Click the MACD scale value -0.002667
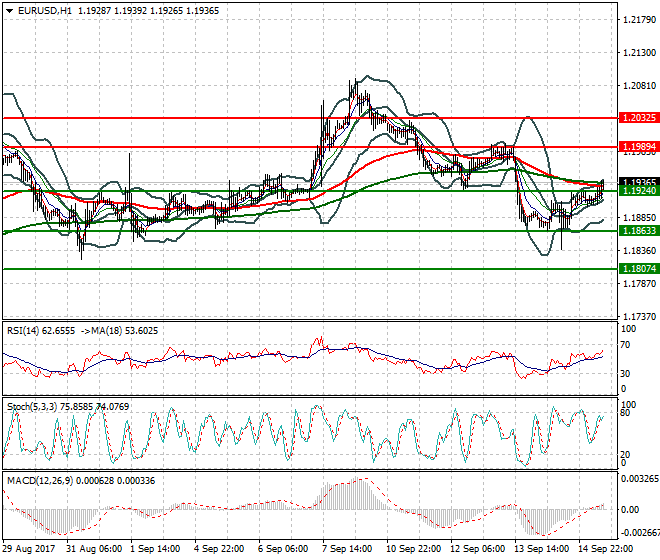Image resolution: width=660 pixels, height=560 pixels. click(x=640, y=533)
